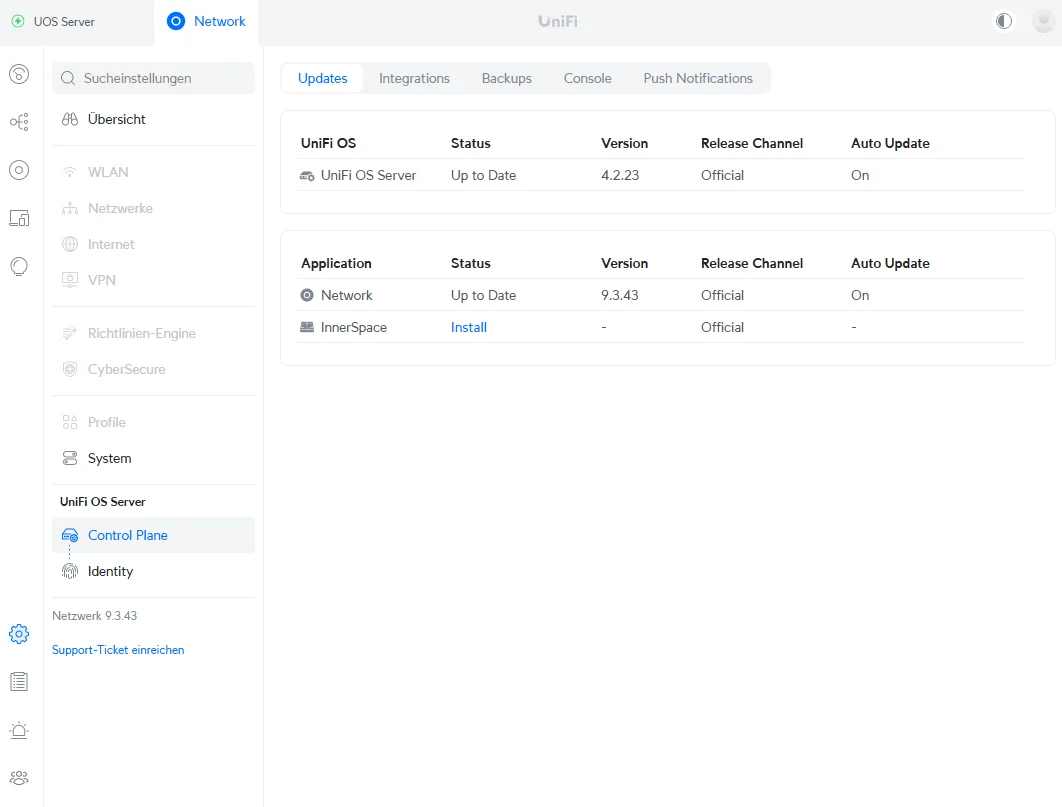Toggle the dark mode theme icon
The image size is (1062, 807).
[1004, 21]
